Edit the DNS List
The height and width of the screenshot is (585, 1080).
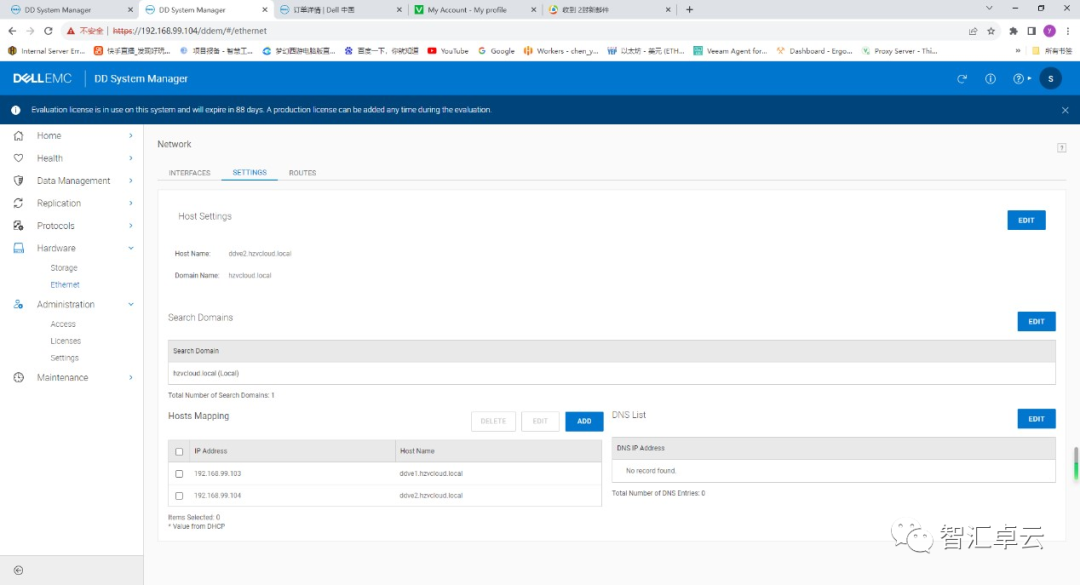1037,419
